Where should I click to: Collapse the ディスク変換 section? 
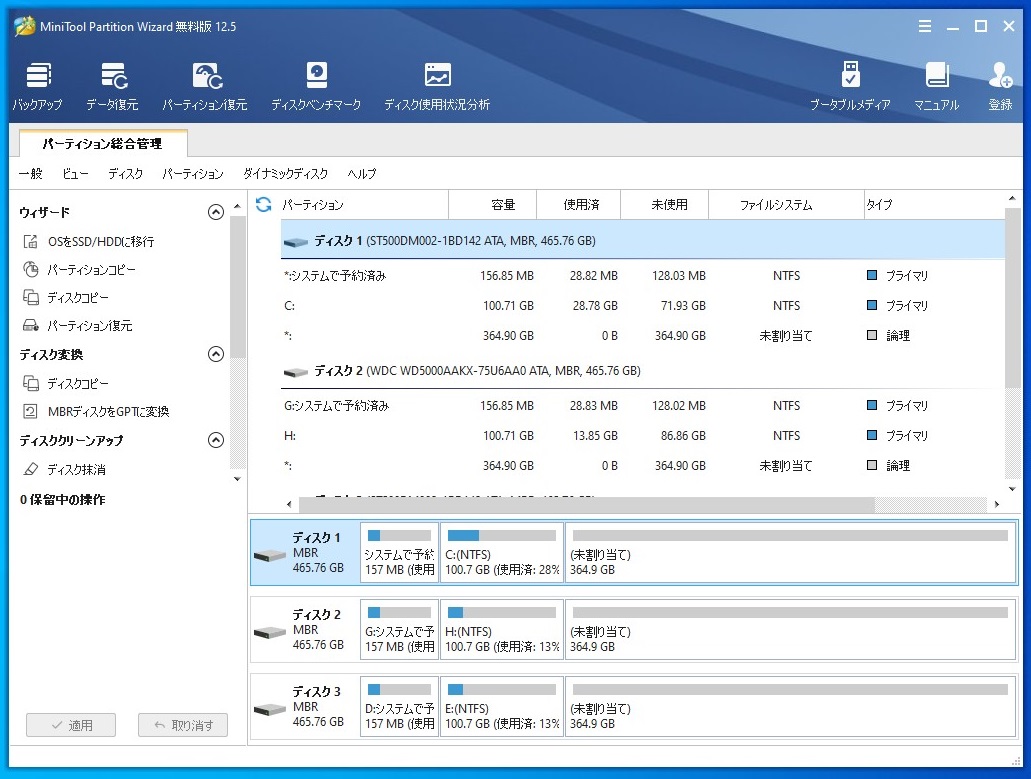tap(216, 354)
